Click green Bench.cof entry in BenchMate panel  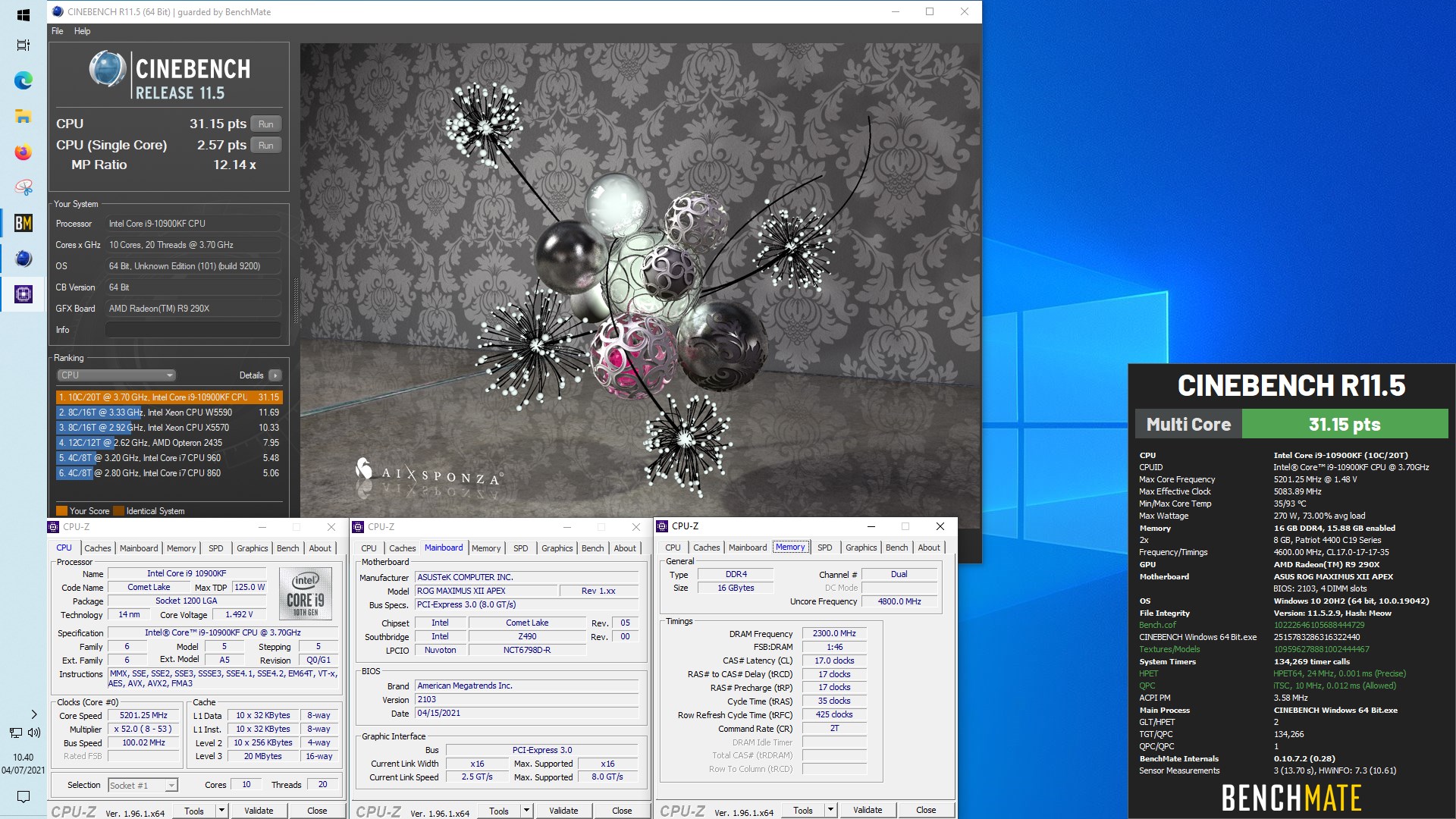(1157, 625)
